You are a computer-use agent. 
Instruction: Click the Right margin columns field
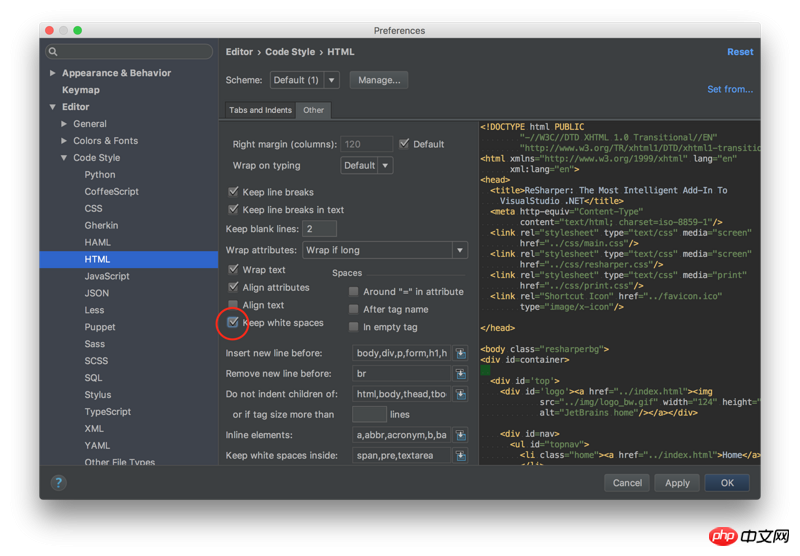[367, 144]
